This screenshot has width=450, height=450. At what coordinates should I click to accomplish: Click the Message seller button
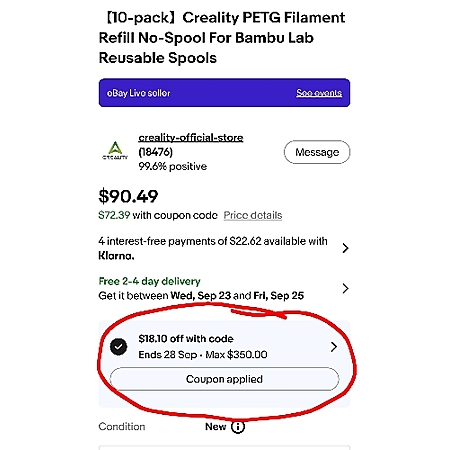point(317,152)
